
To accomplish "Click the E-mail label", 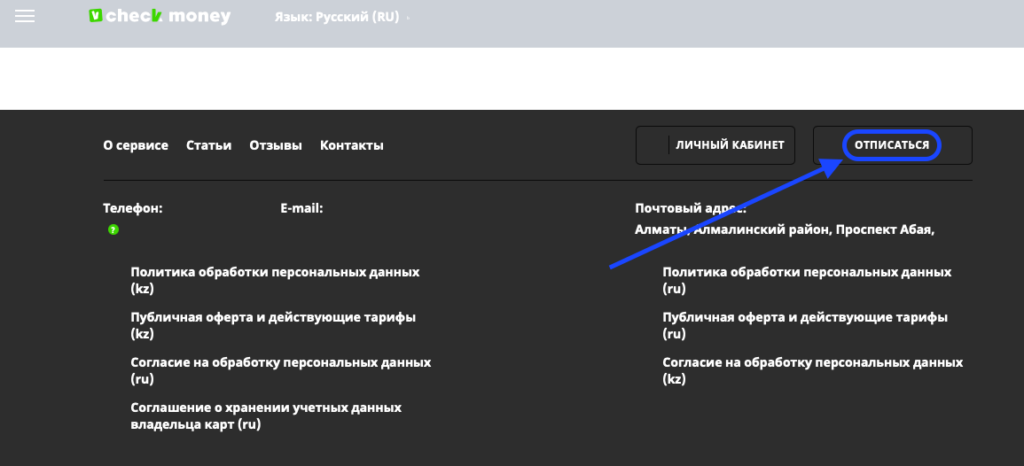I will pos(301,208).
